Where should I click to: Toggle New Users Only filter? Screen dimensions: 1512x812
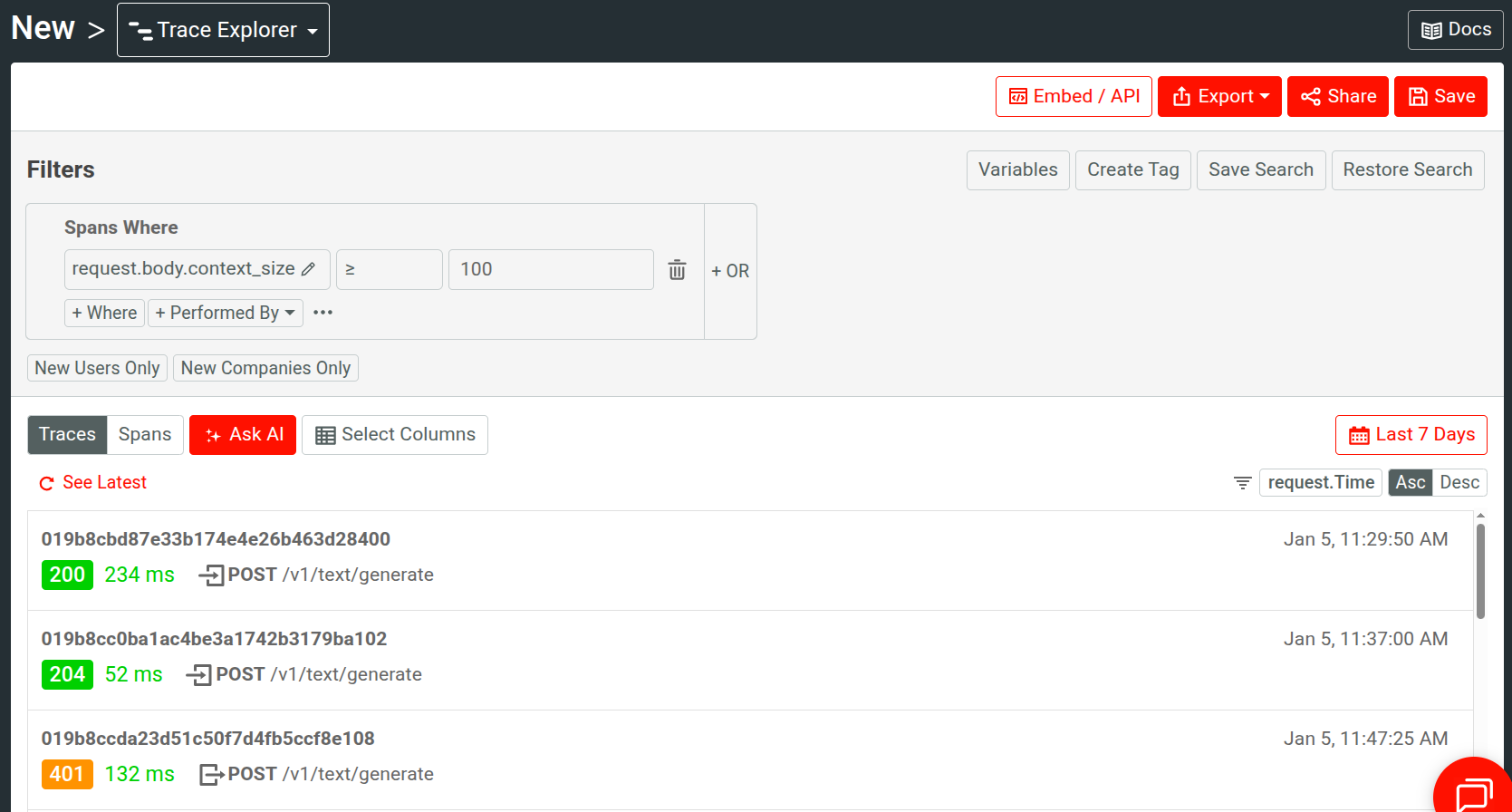(97, 368)
